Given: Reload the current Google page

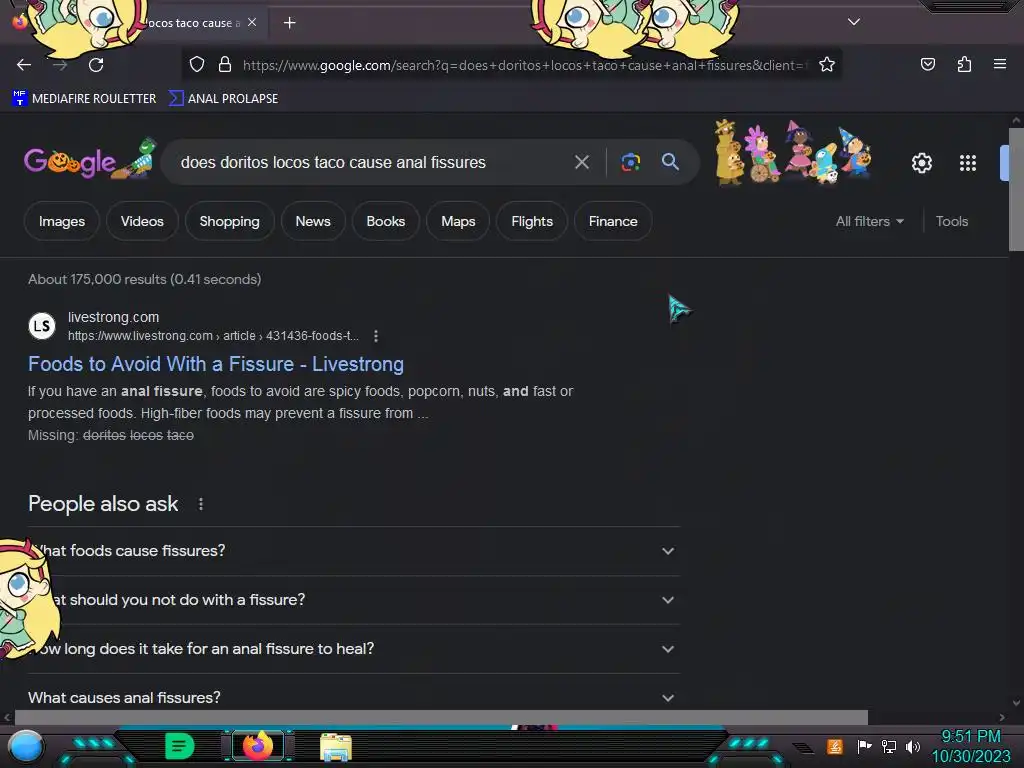Looking at the screenshot, I should pos(96,65).
